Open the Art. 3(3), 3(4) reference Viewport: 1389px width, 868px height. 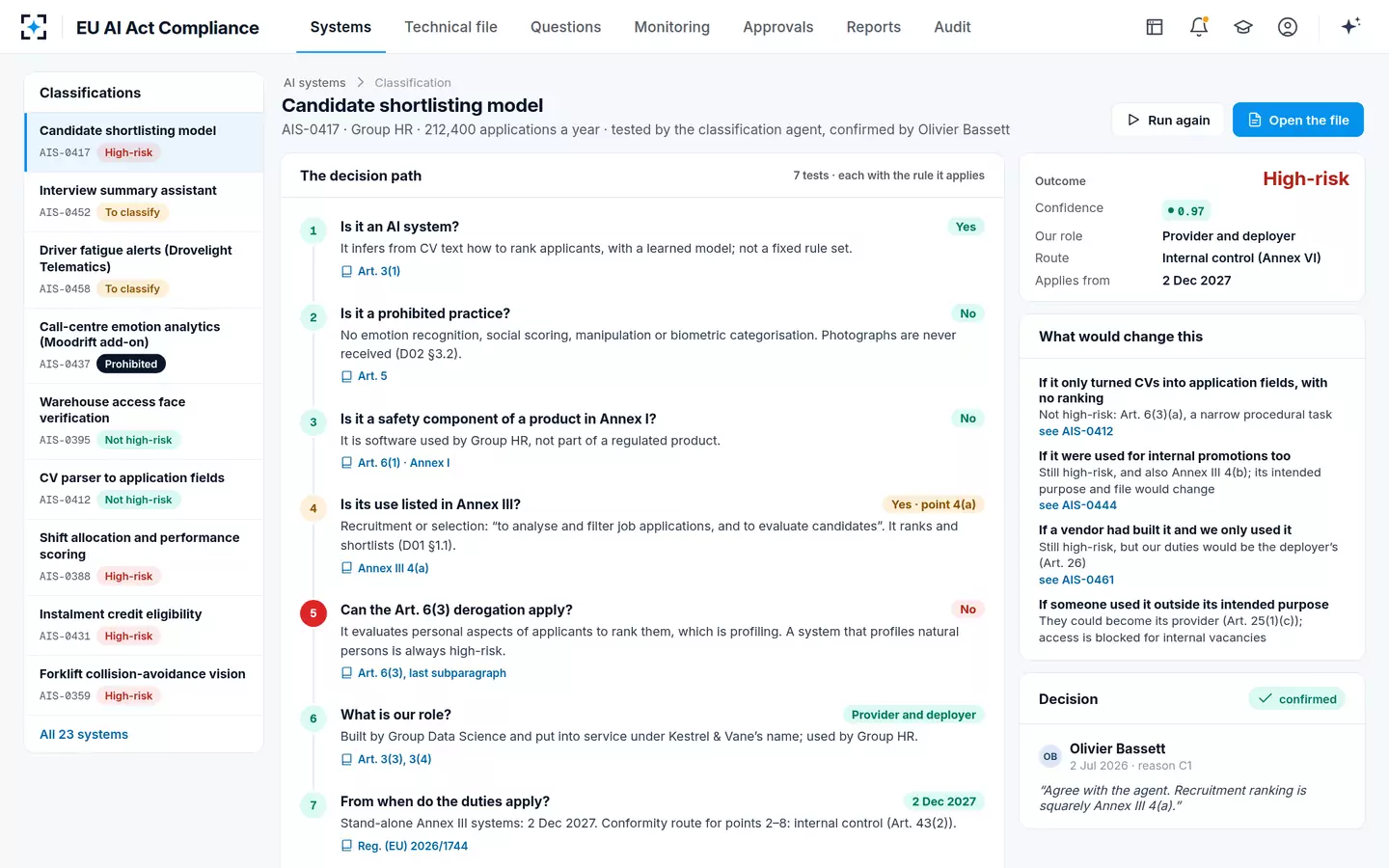(386, 759)
